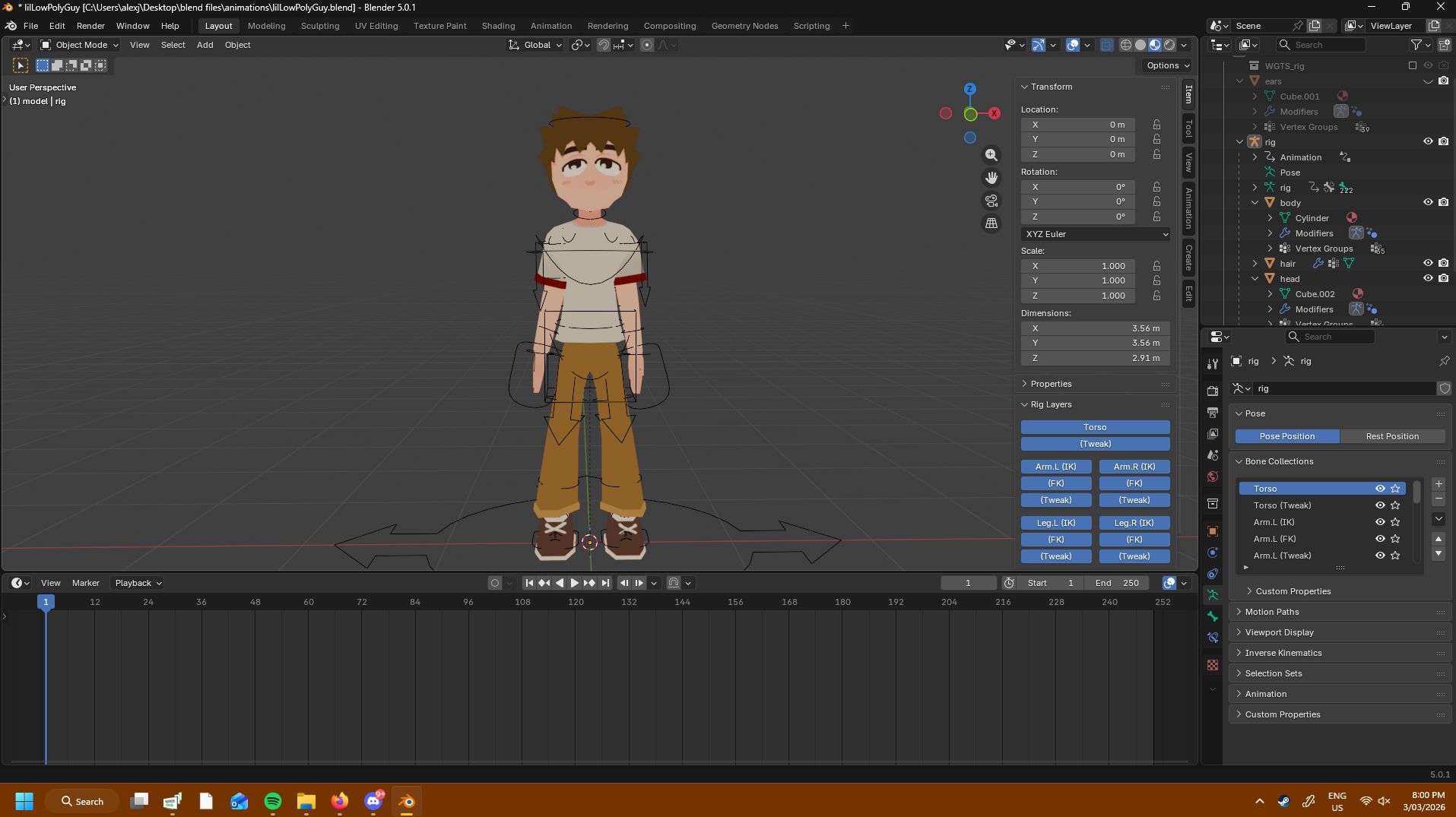Image resolution: width=1456 pixels, height=817 pixels.
Task: Select rendered viewport shading
Action: click(1169, 45)
